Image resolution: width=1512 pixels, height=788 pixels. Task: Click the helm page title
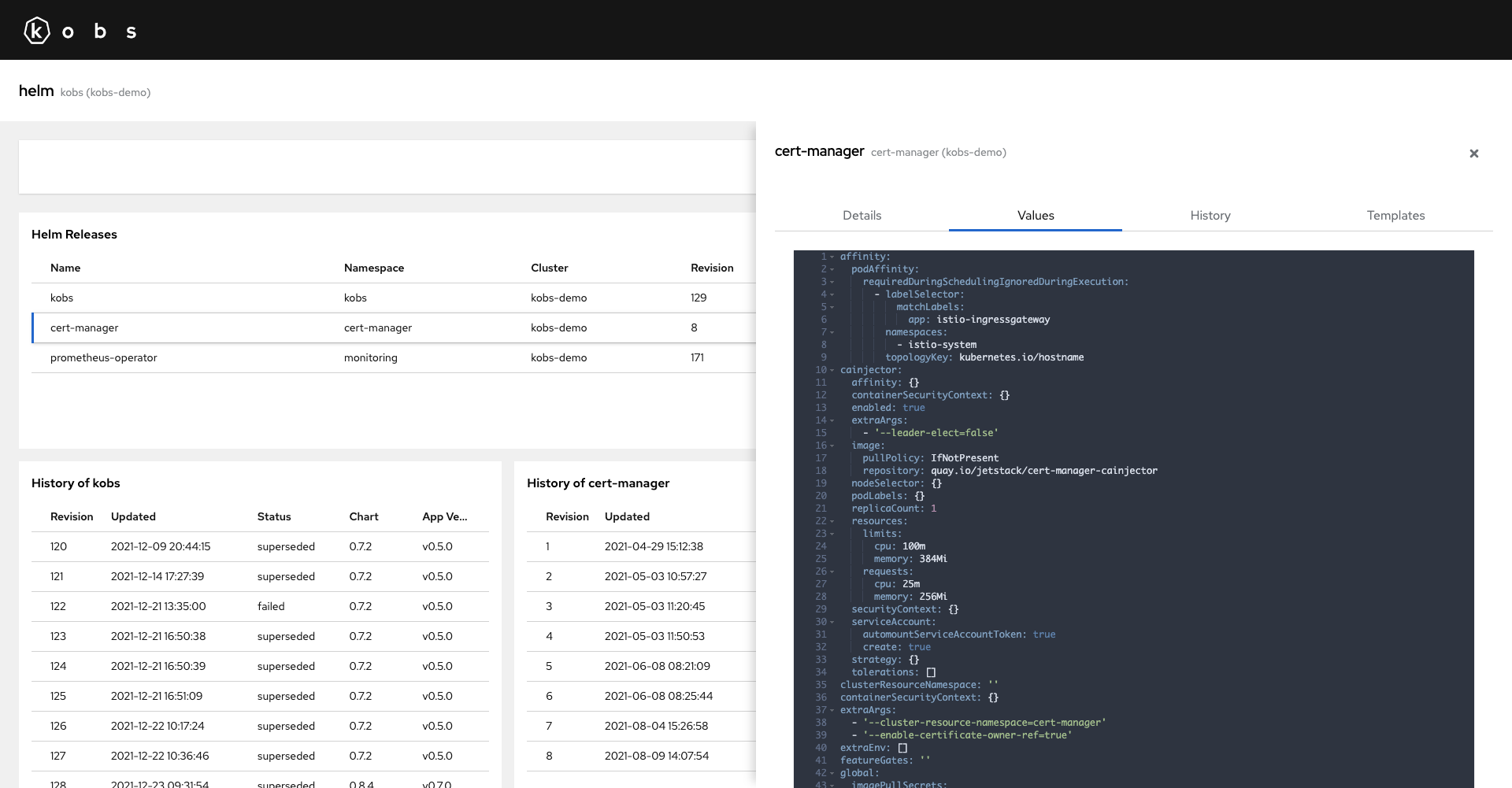pos(36,91)
